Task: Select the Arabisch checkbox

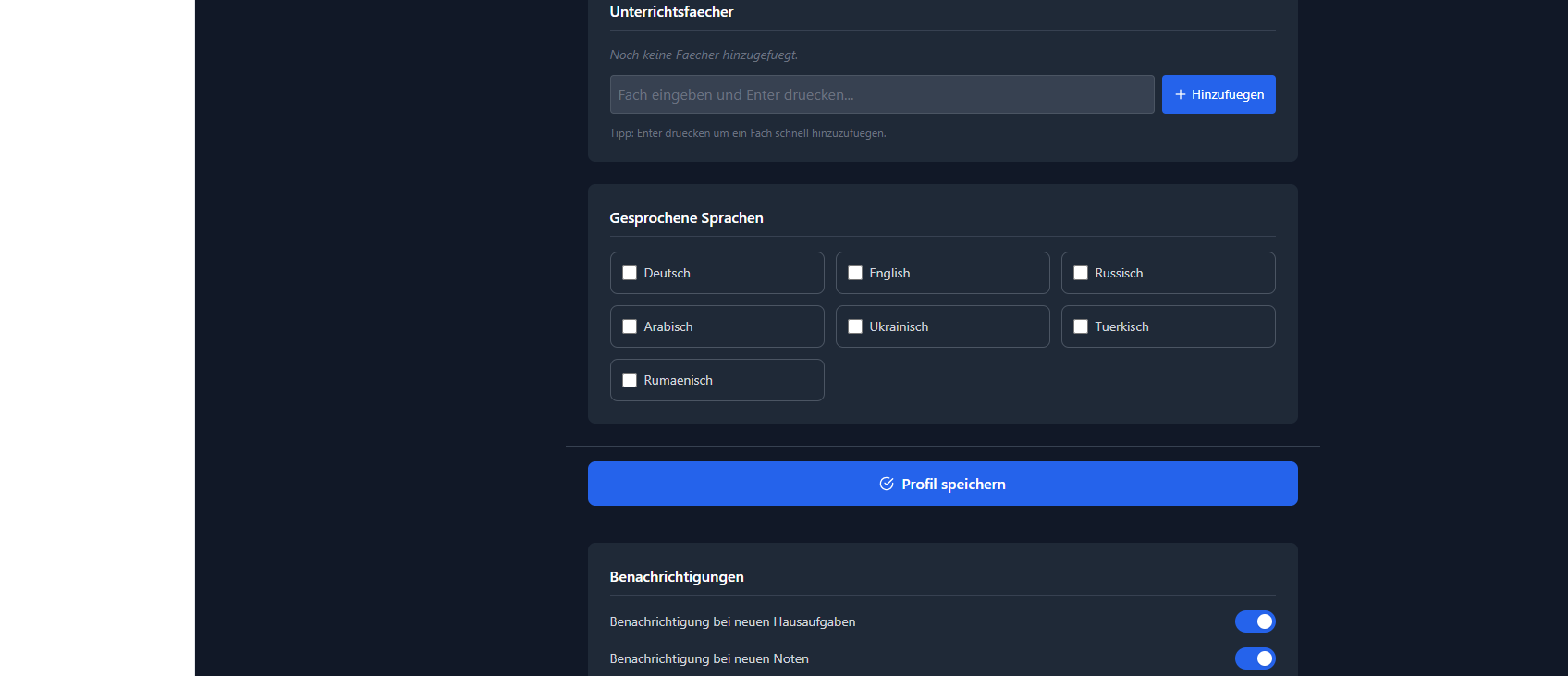Action: pos(630,326)
